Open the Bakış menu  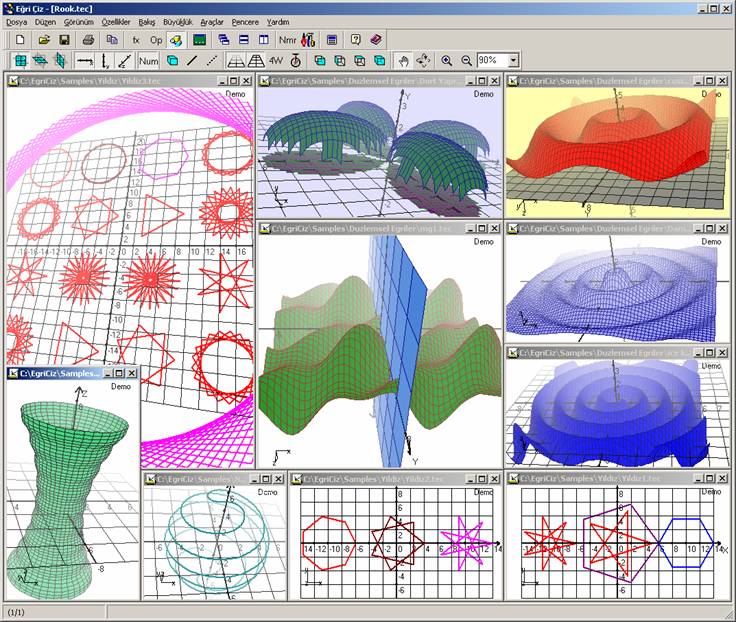click(146, 22)
